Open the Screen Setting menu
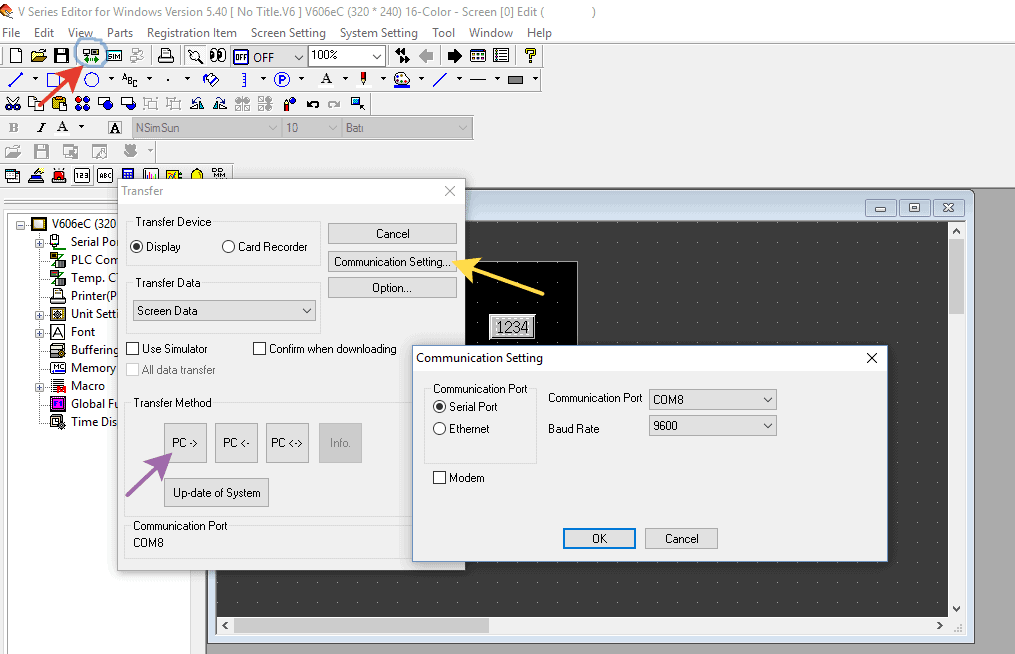 point(288,33)
